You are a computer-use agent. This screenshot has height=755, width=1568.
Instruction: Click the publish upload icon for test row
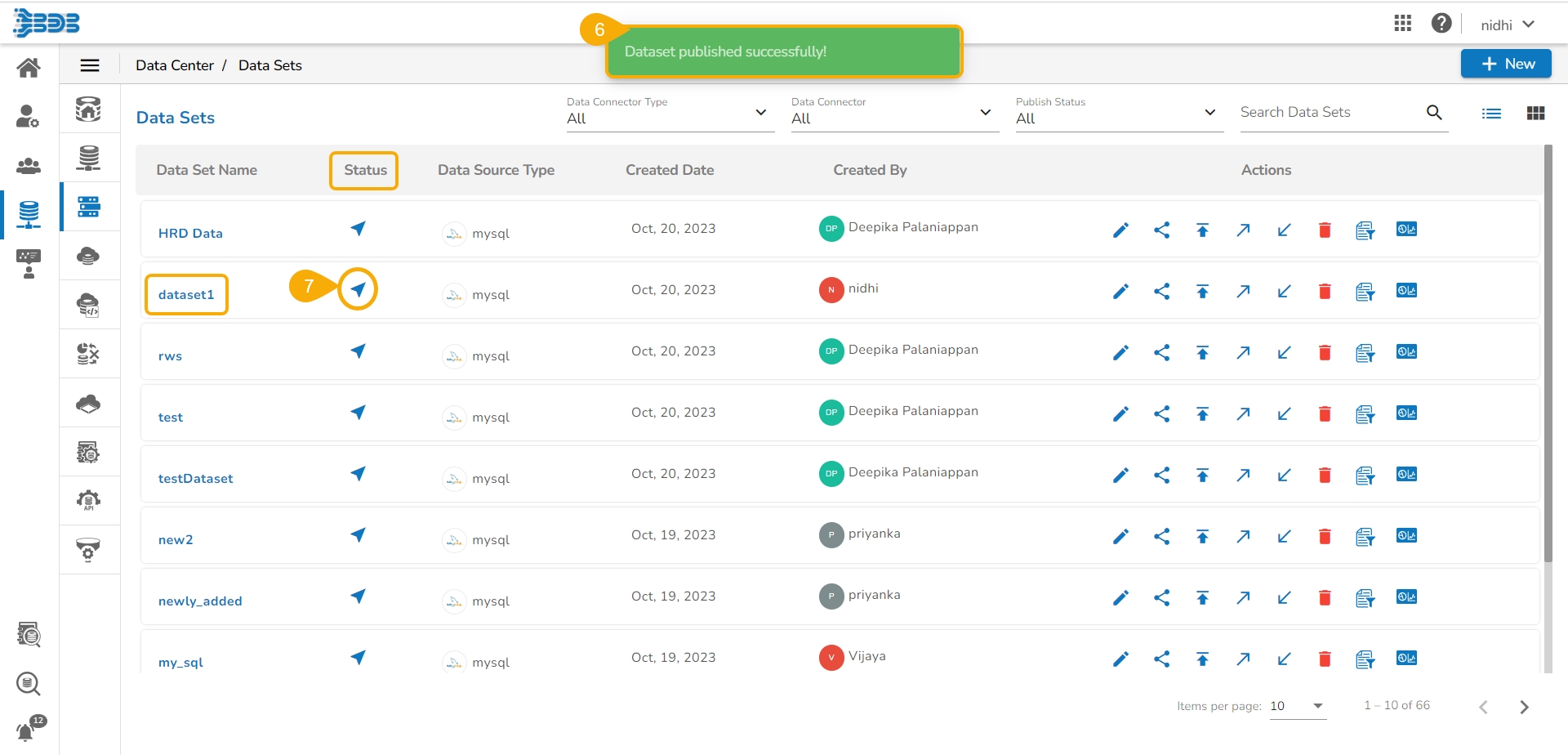point(1202,414)
